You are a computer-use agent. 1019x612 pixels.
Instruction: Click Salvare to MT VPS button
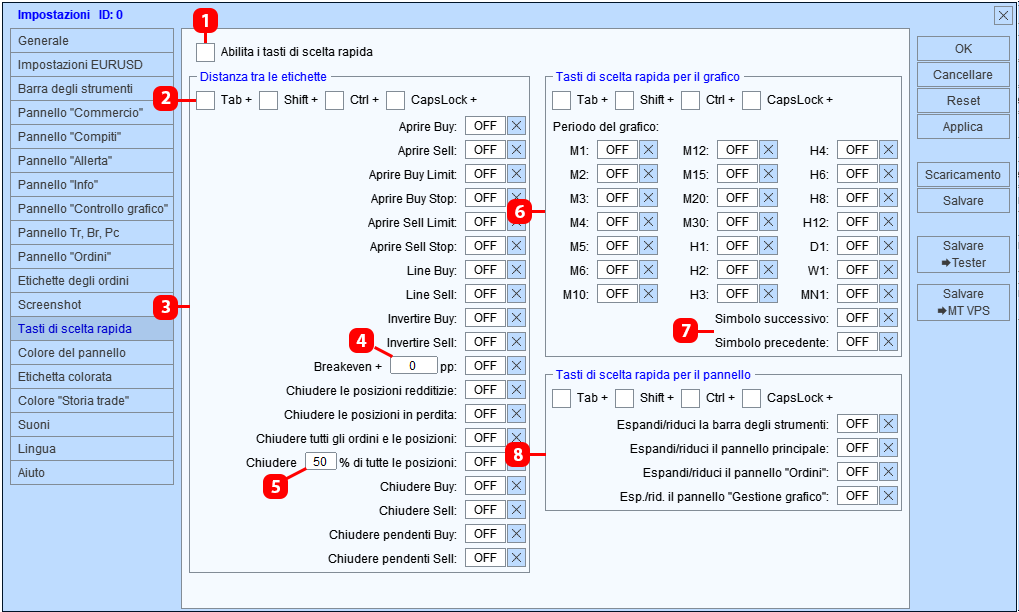pos(964,303)
